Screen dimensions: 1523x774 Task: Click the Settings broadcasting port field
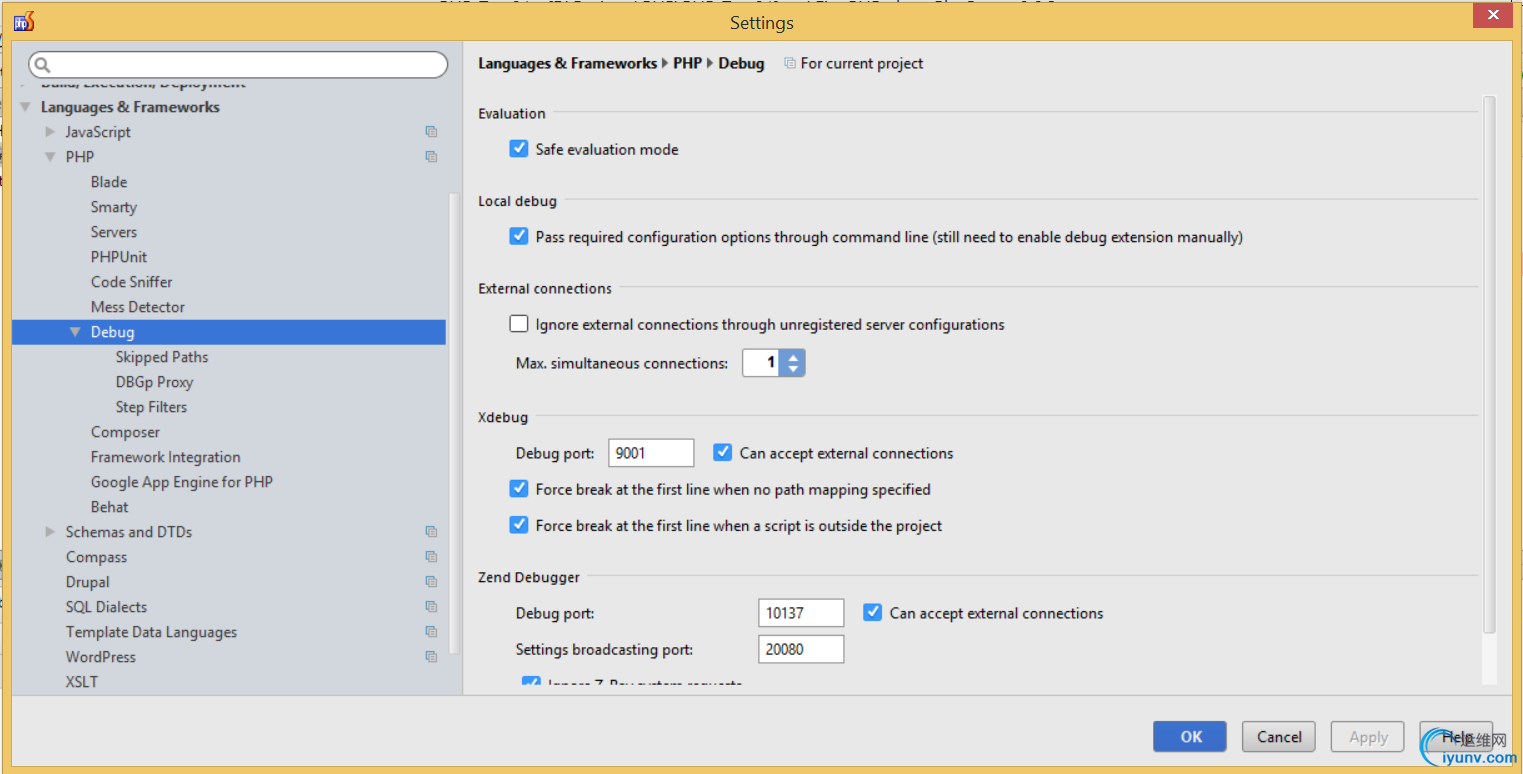[801, 649]
